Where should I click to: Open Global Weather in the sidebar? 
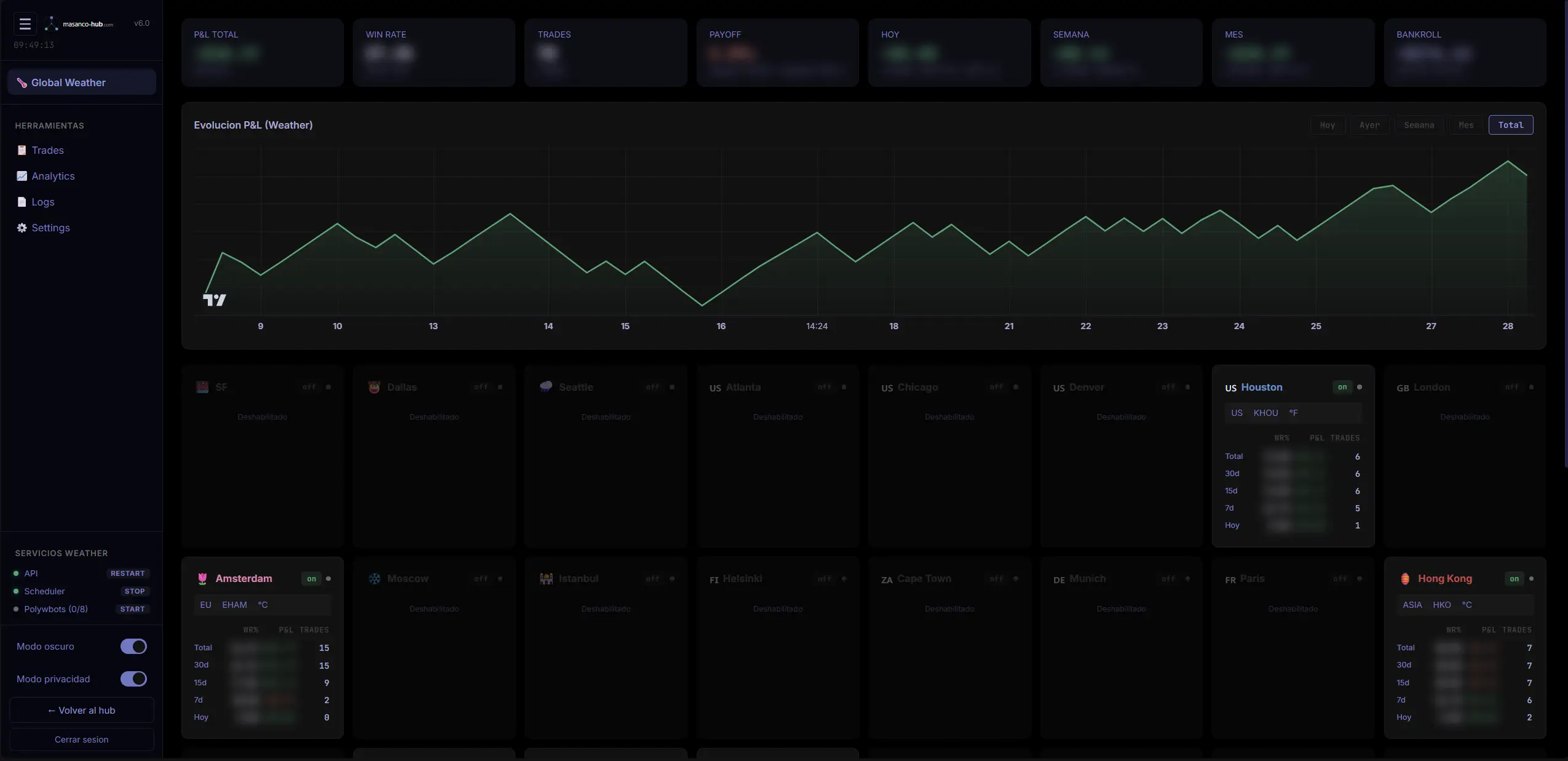tap(82, 82)
